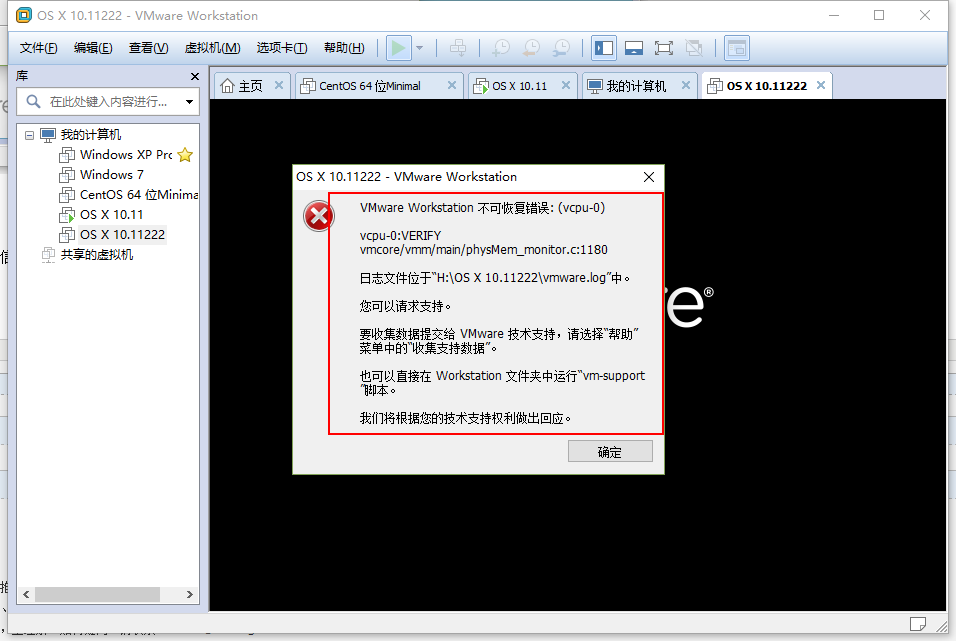Toggle the thumbnail bar toolbar icon
Screen dimensions: 956x641
coord(634,48)
